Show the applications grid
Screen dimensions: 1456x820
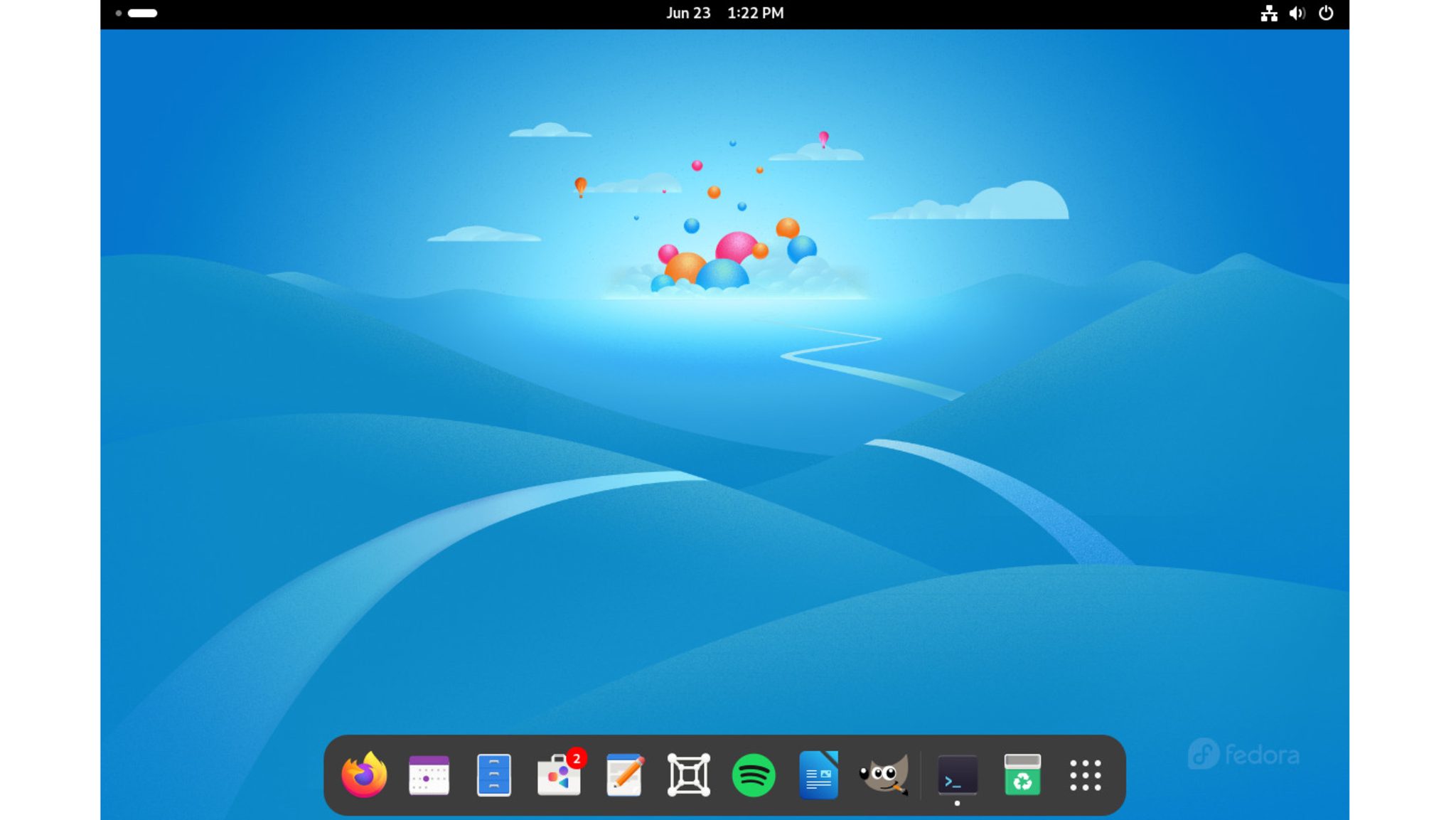(x=1086, y=774)
